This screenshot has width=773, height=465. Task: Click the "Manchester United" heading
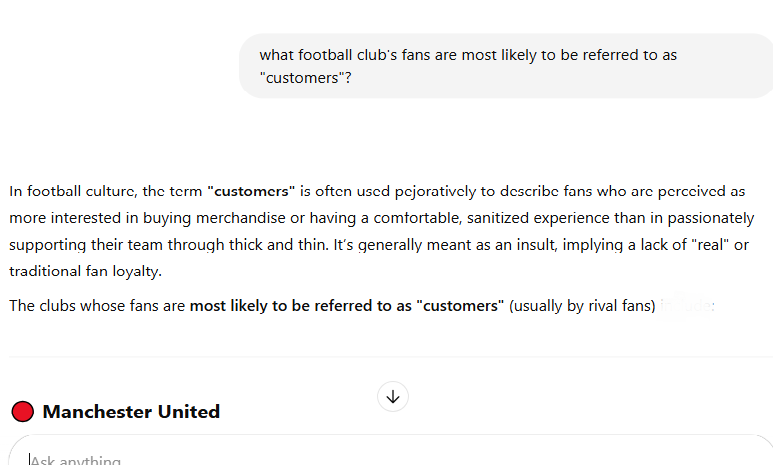point(131,412)
